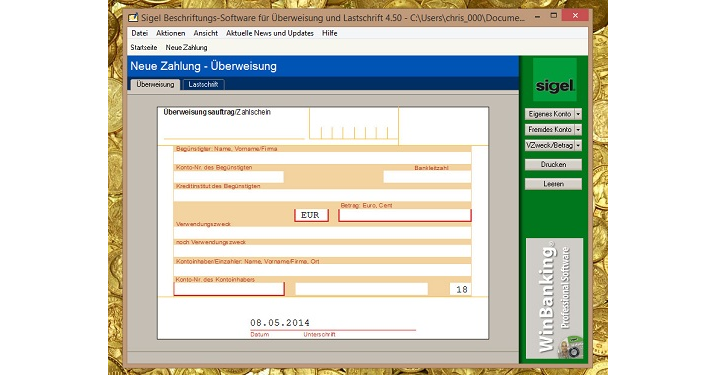The height and width of the screenshot is (375, 716).
Task: Open the Ansicht menu
Action: (205, 33)
